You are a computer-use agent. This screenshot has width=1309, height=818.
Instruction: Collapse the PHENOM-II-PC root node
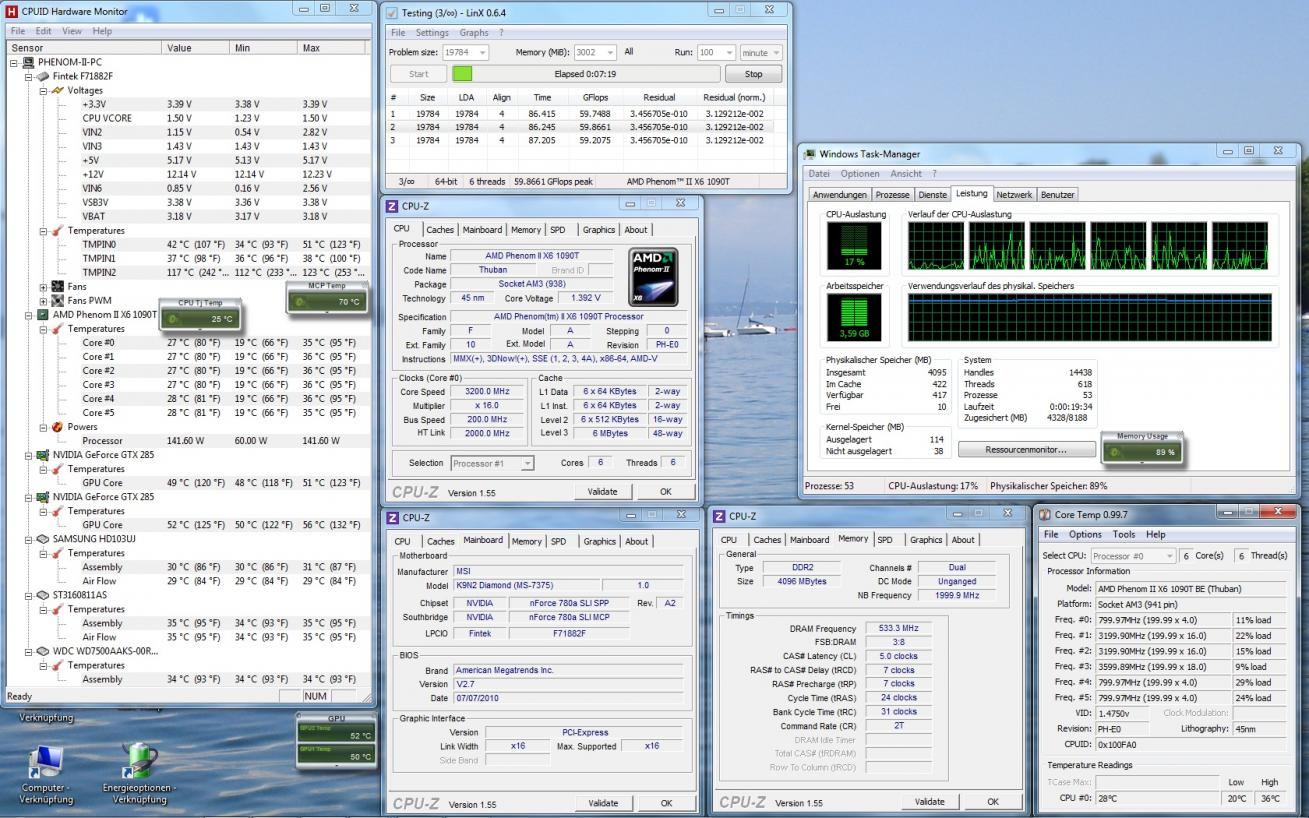point(14,62)
